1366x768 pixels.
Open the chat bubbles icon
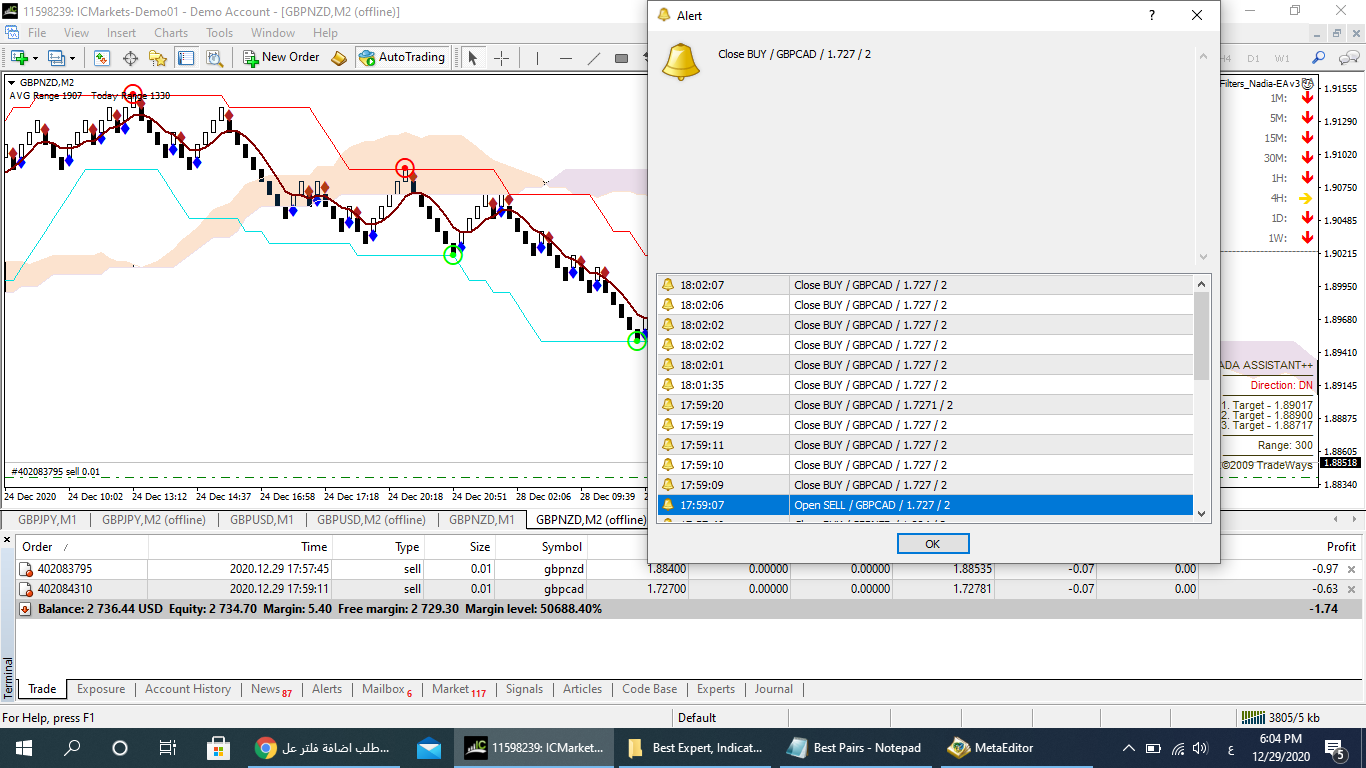(1347, 58)
